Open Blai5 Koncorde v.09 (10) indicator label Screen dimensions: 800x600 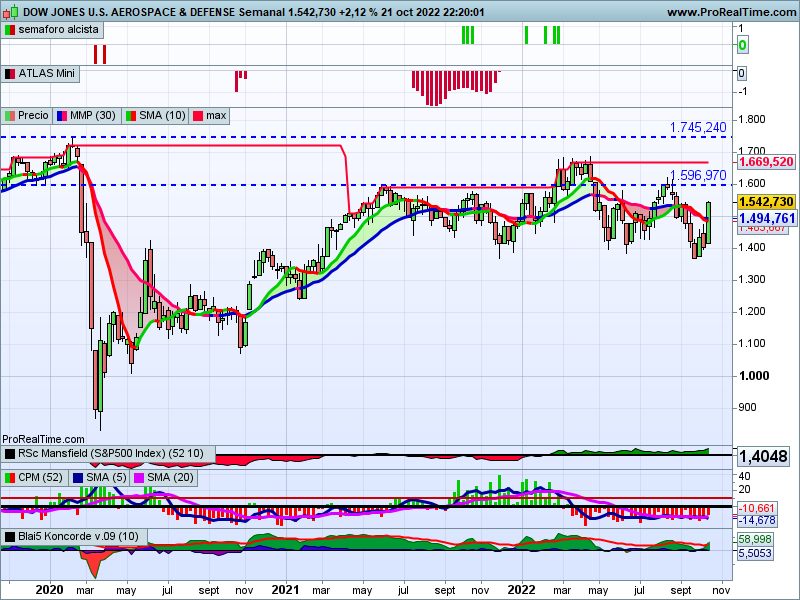(78, 536)
